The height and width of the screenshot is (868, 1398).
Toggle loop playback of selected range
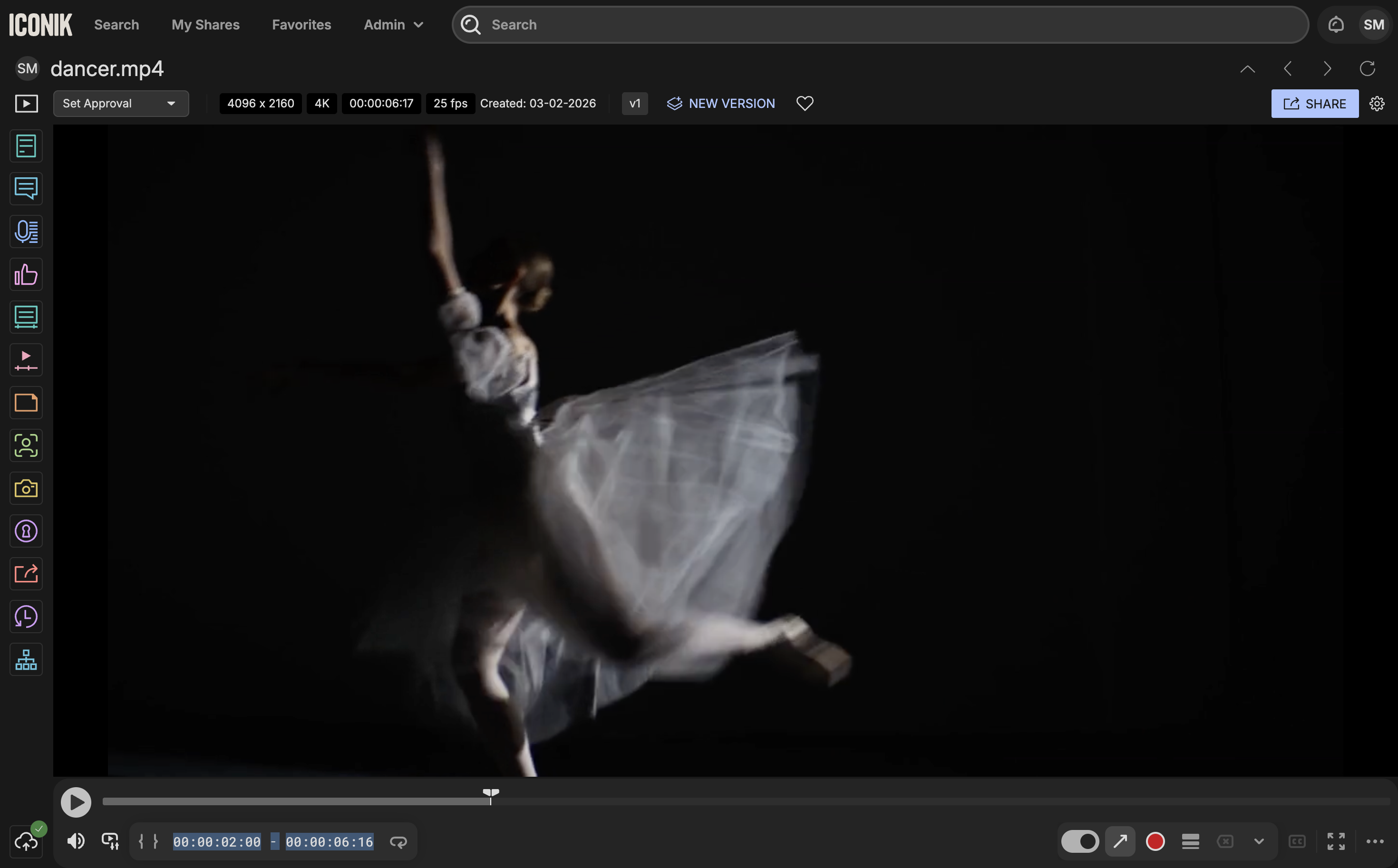398,841
